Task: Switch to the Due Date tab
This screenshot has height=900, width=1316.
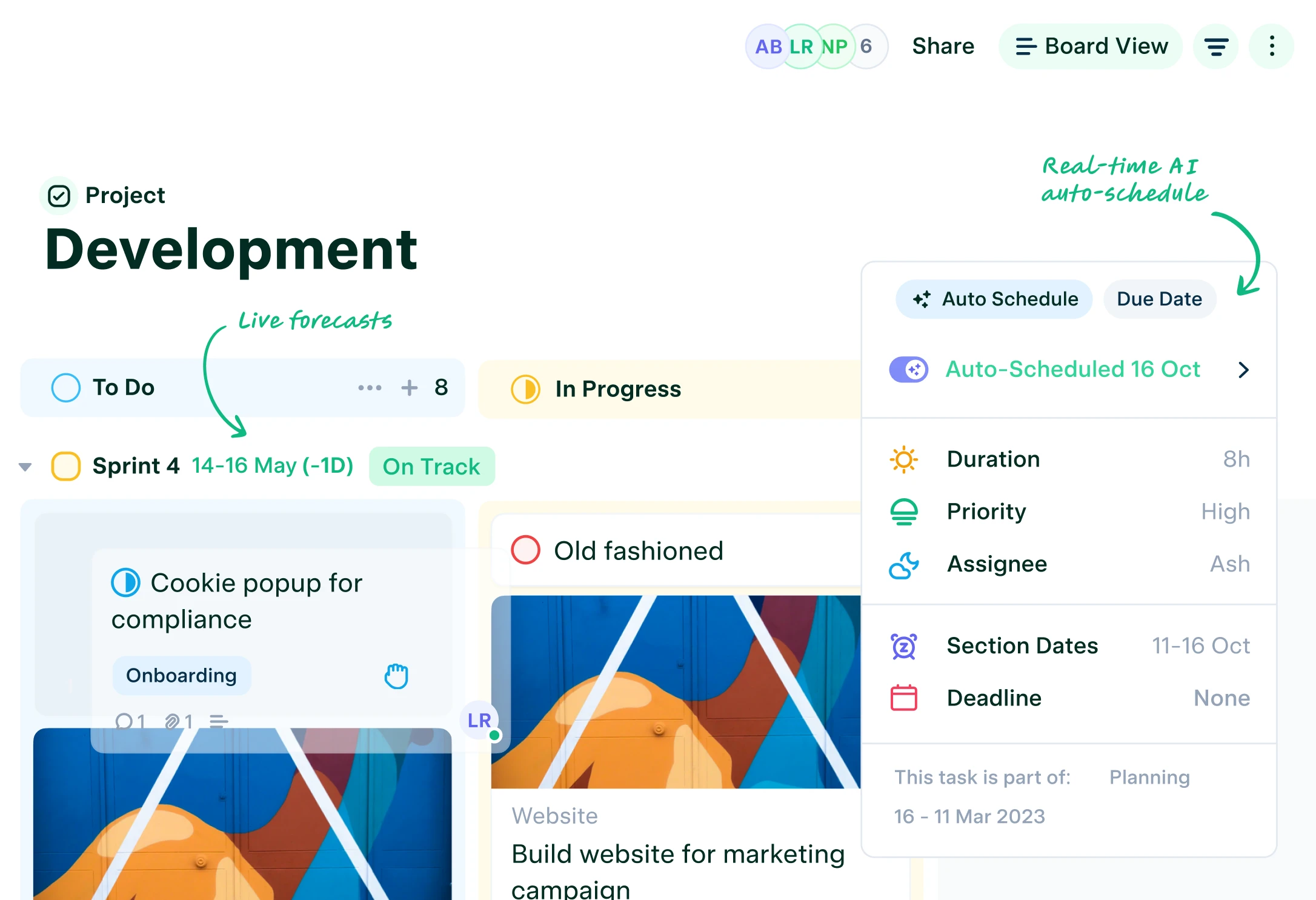Action: 1159,299
